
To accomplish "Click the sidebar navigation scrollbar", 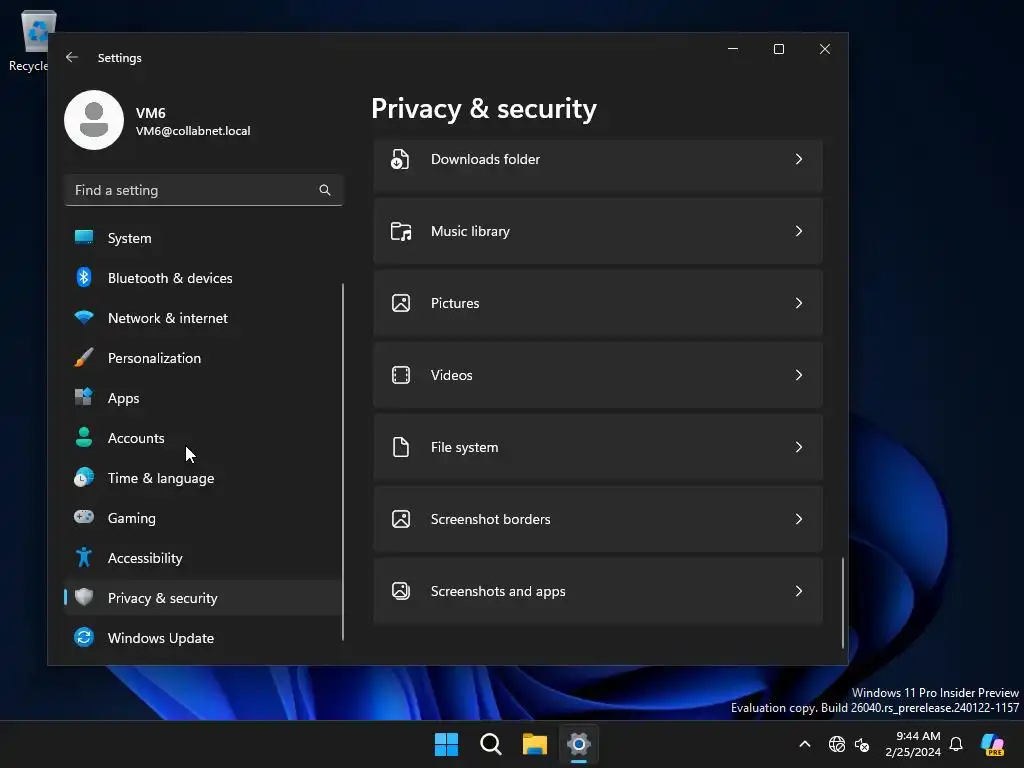I will [342, 462].
